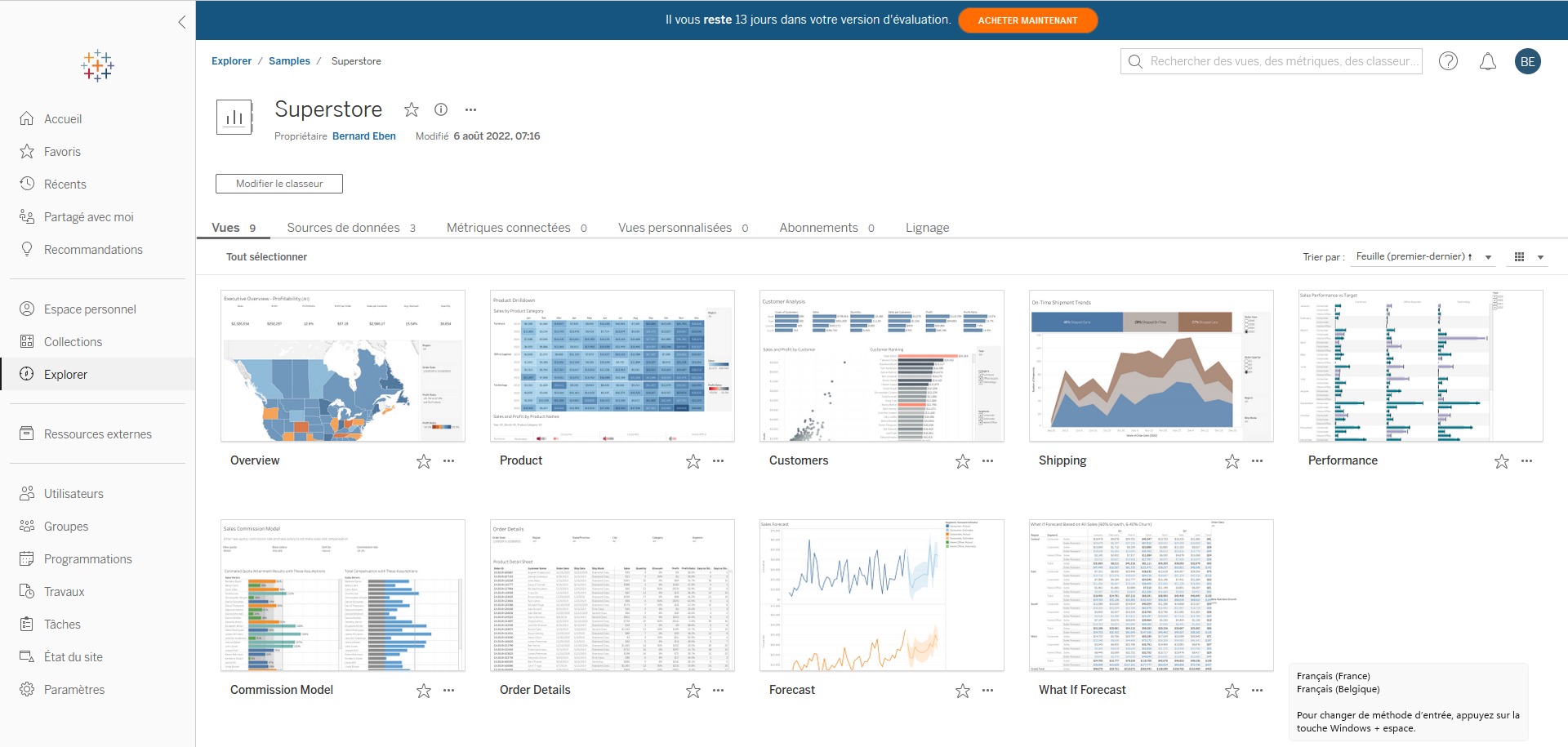1568x747 pixels.
Task: Toggle favorite star for Shipping
Action: point(1232,461)
